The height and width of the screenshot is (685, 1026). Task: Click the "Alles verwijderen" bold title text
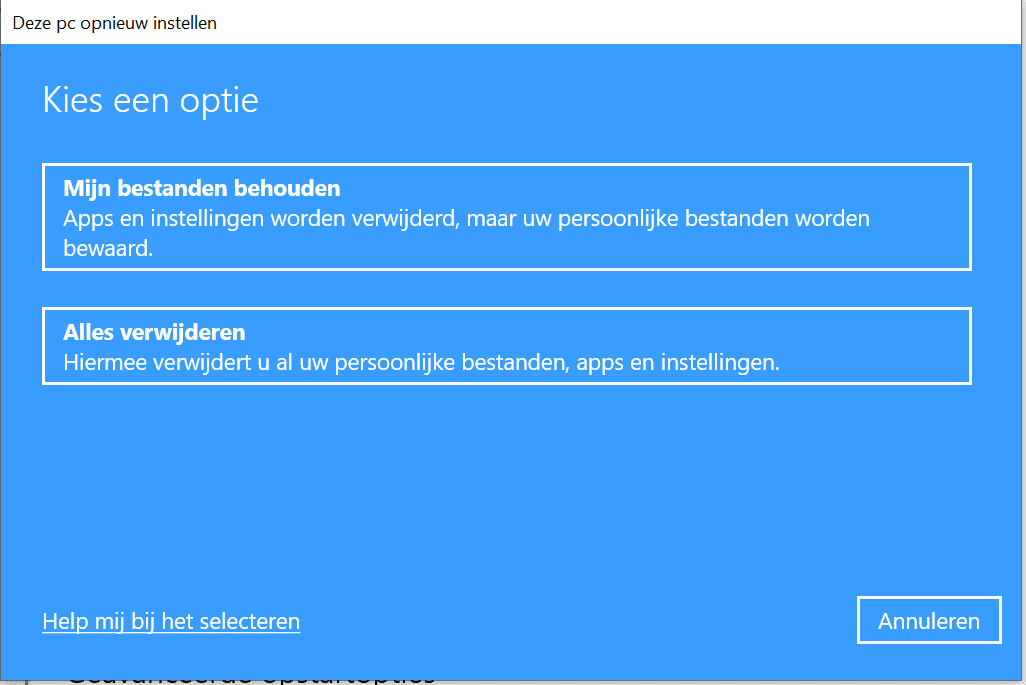pos(154,332)
